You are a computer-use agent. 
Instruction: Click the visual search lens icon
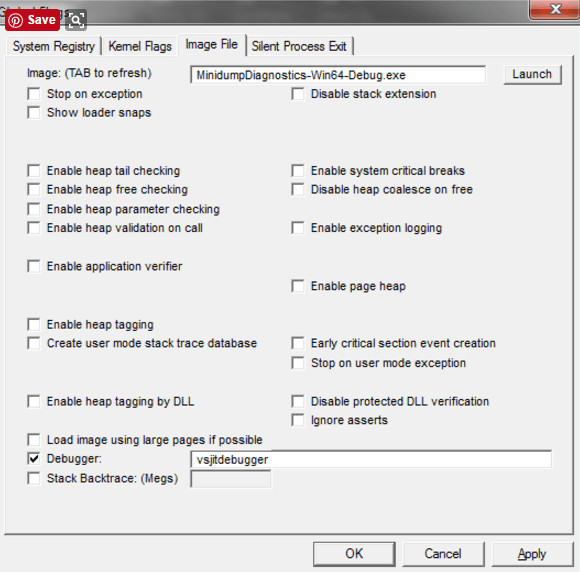pos(76,20)
